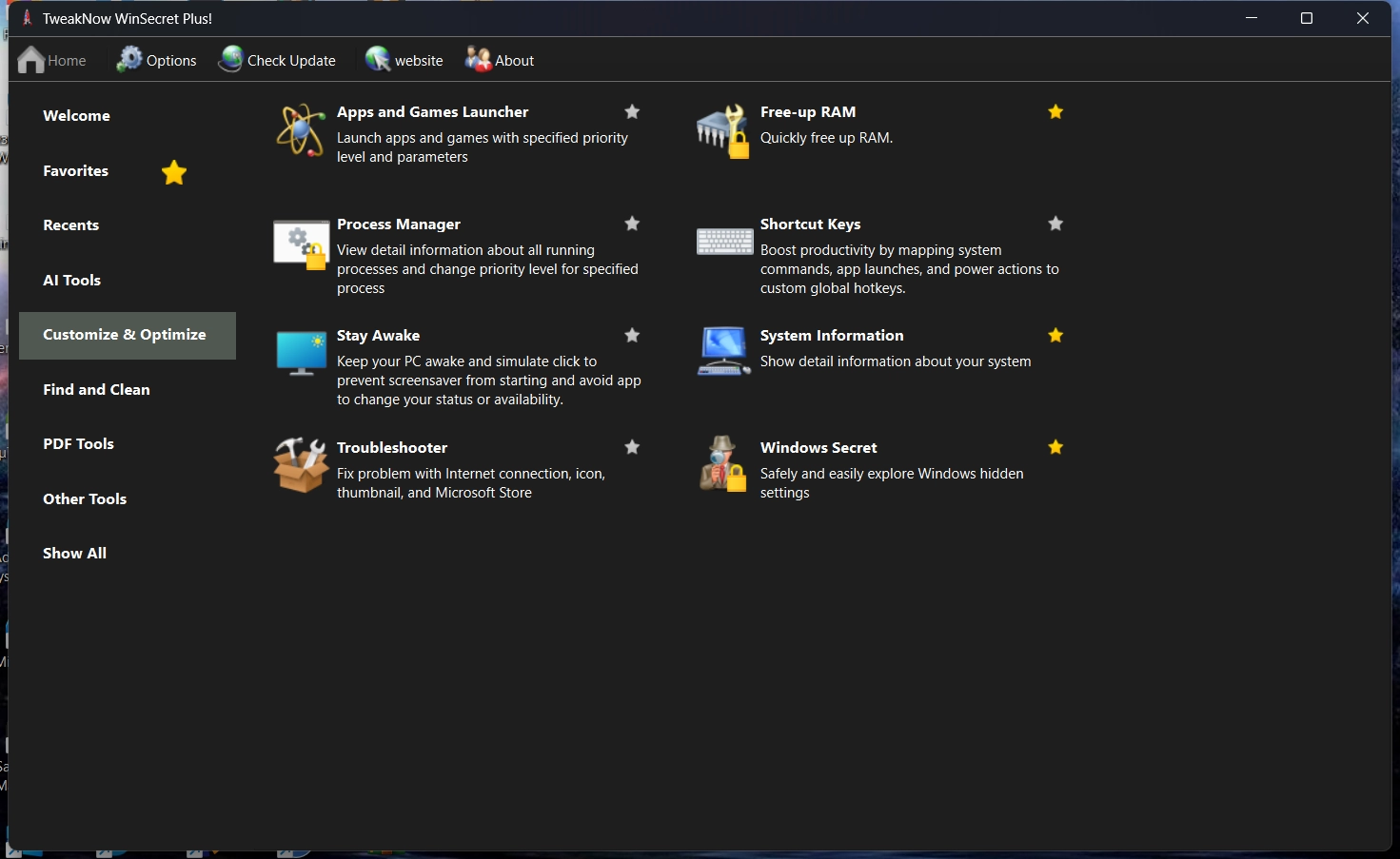The width and height of the screenshot is (1400, 859).
Task: Click the yellow star next to Favorites
Action: 174,172
